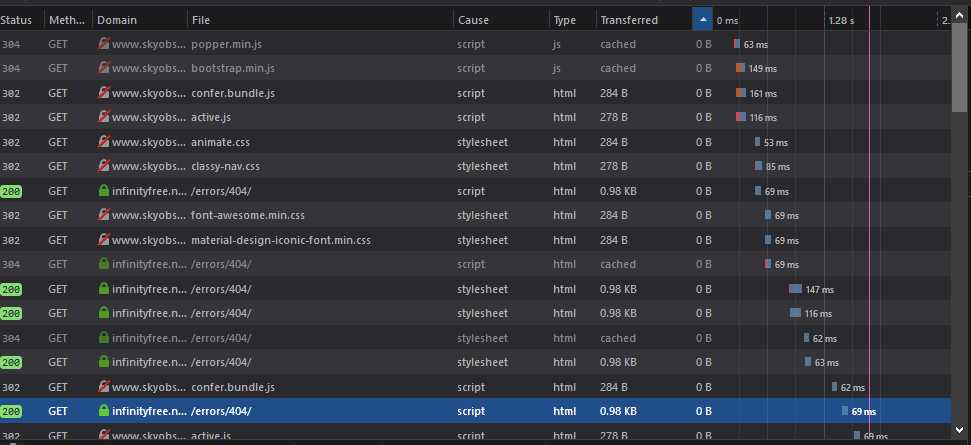Screen dimensions: 971x445
Task: Click 200 status badge in 147 ms row
Action: pyautogui.click(x=11, y=289)
